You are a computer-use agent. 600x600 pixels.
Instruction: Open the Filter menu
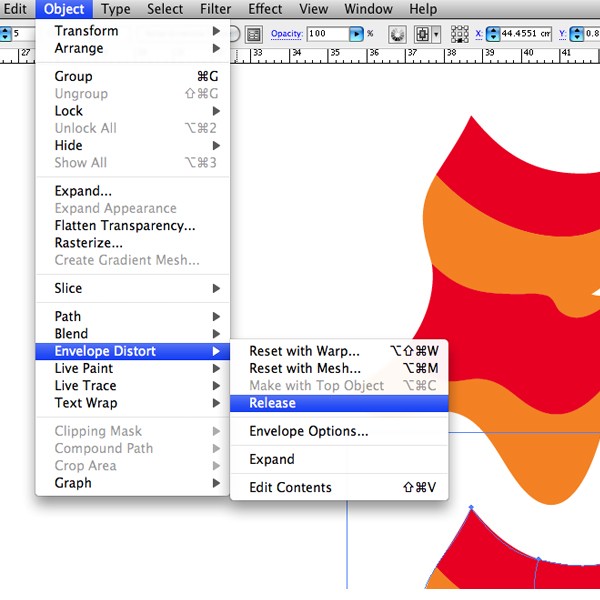point(215,9)
